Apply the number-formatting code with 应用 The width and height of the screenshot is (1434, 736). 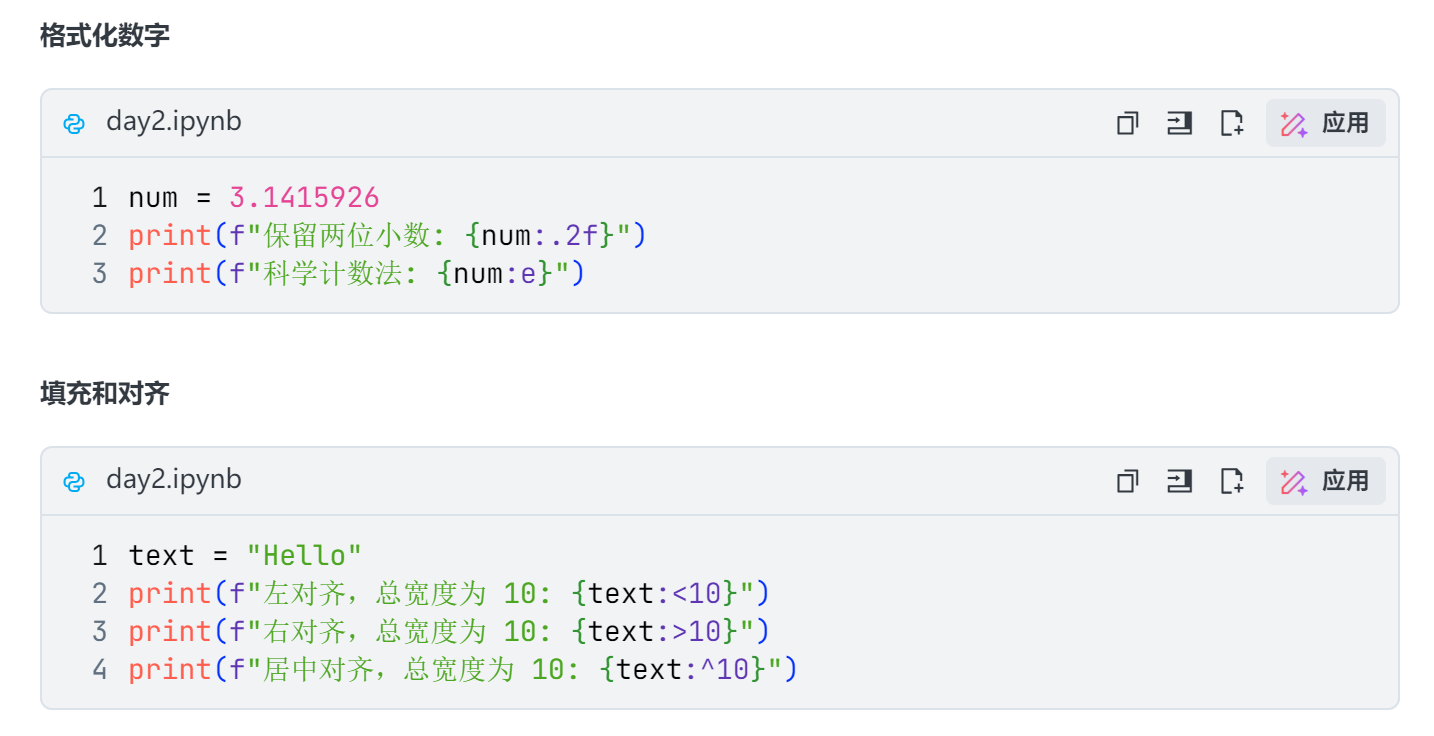point(1330,122)
